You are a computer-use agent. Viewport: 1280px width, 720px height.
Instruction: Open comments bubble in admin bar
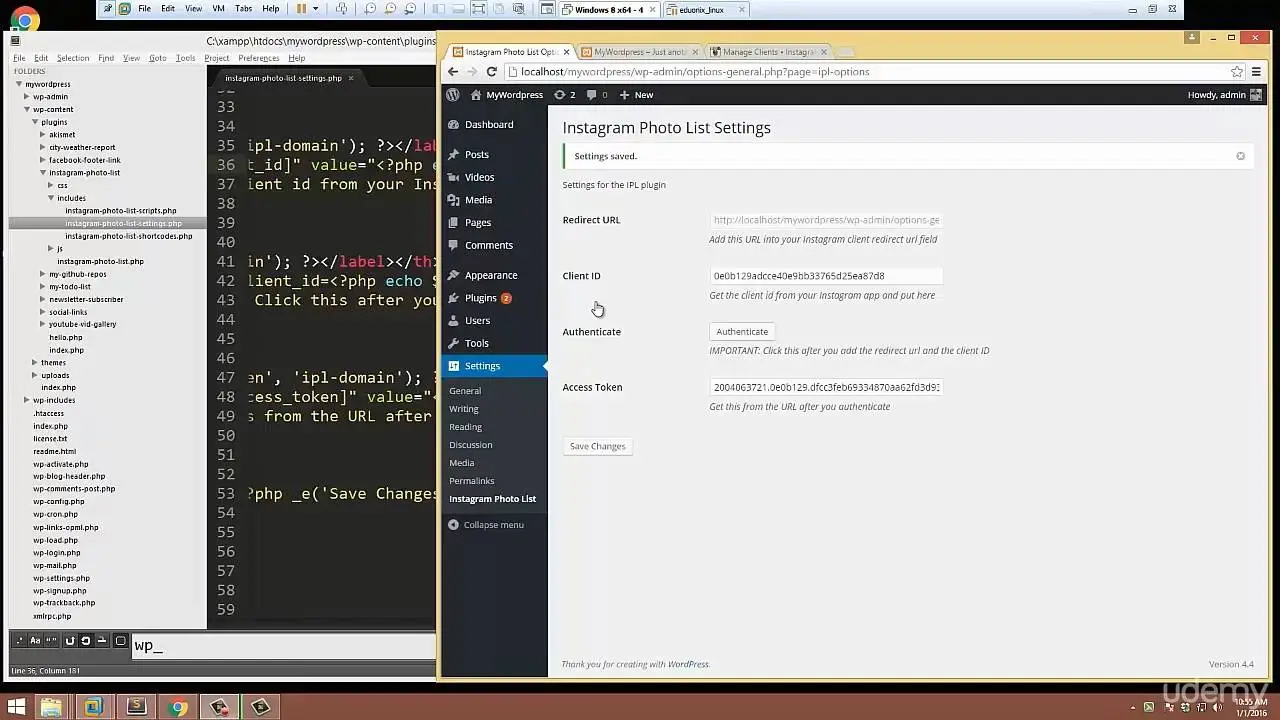[x=597, y=95]
